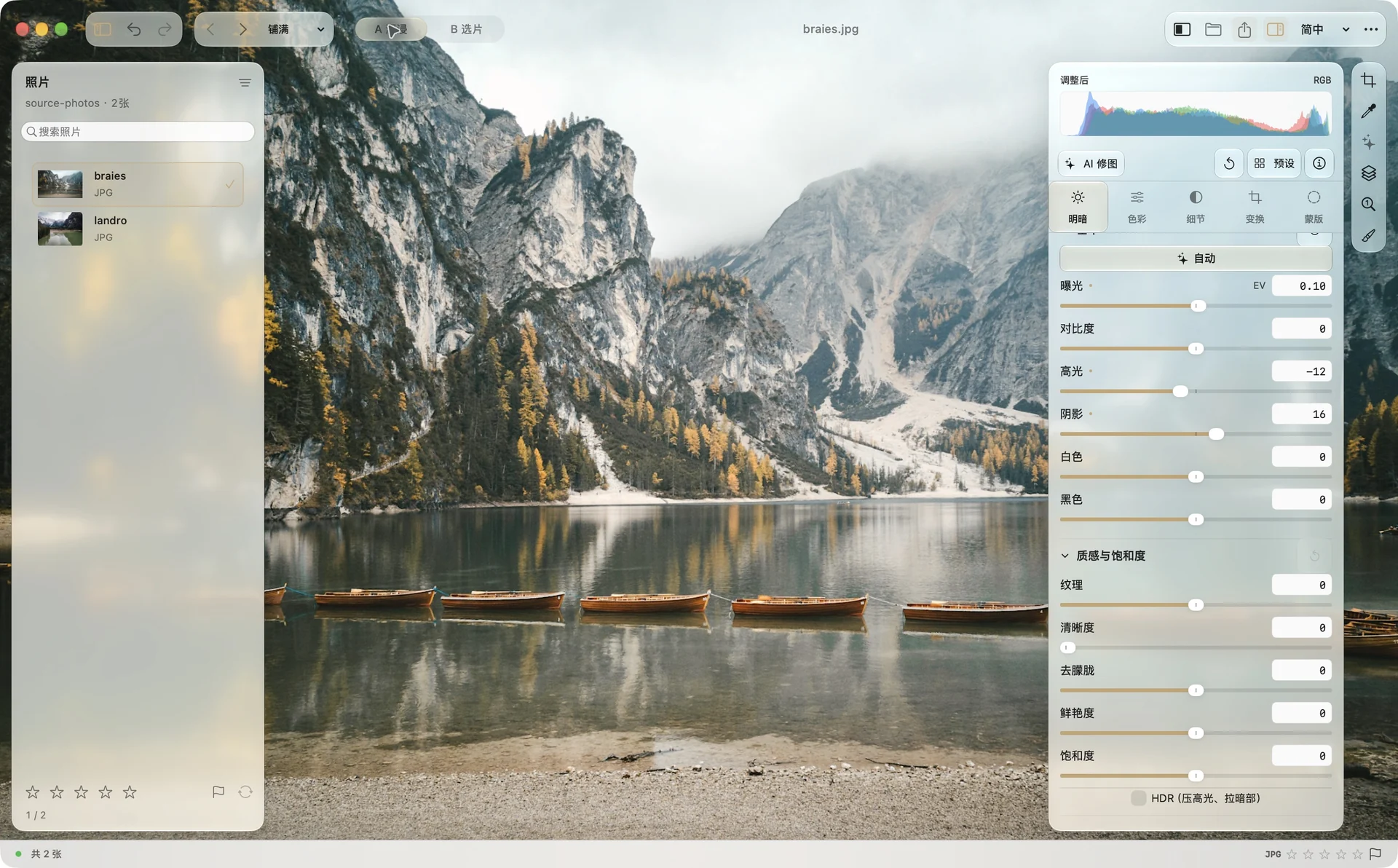Click the 阴影 slider handle
Image resolution: width=1398 pixels, height=868 pixels.
pos(1216,434)
